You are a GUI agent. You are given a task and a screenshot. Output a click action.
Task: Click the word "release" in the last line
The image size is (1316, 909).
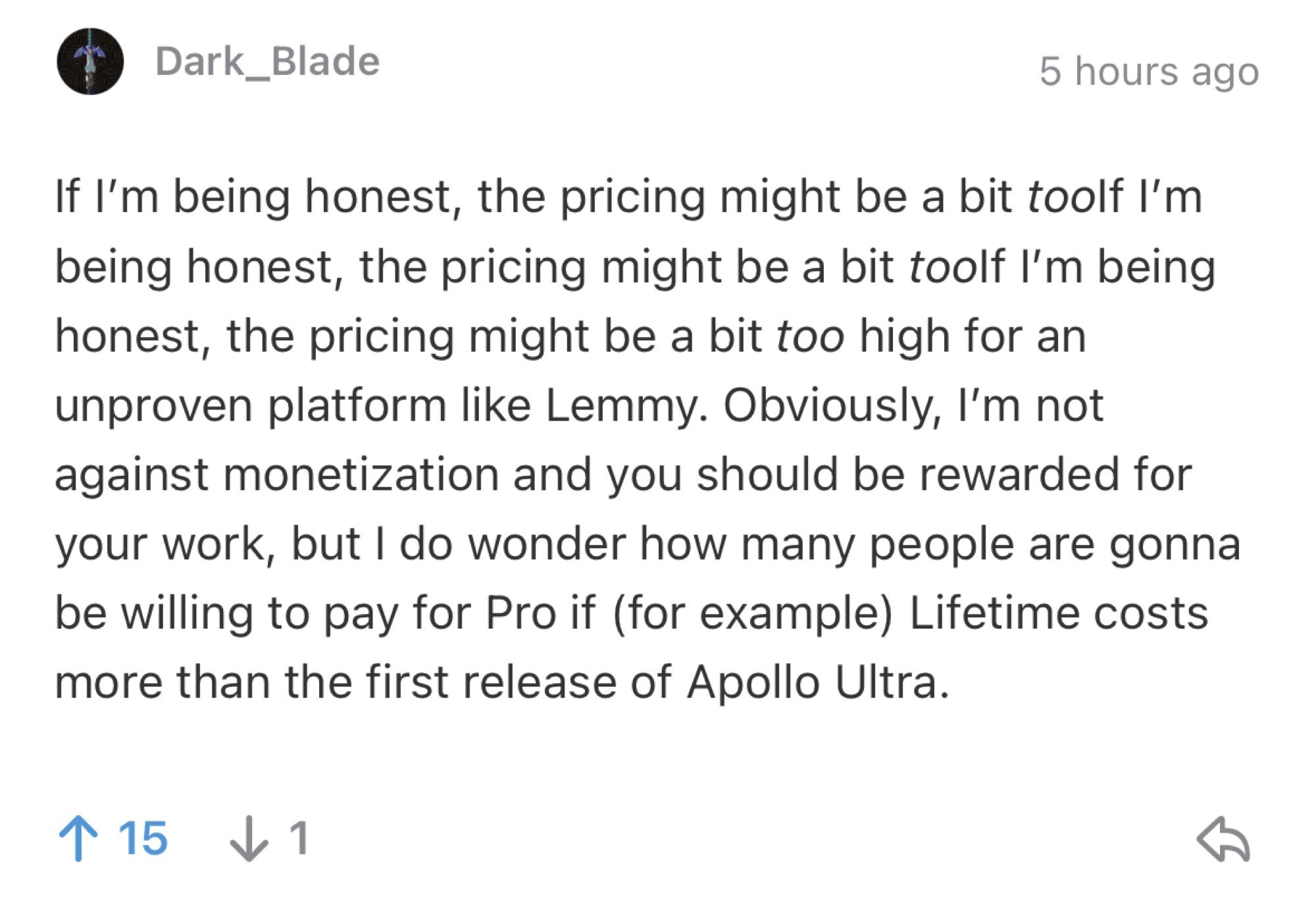pos(539,682)
